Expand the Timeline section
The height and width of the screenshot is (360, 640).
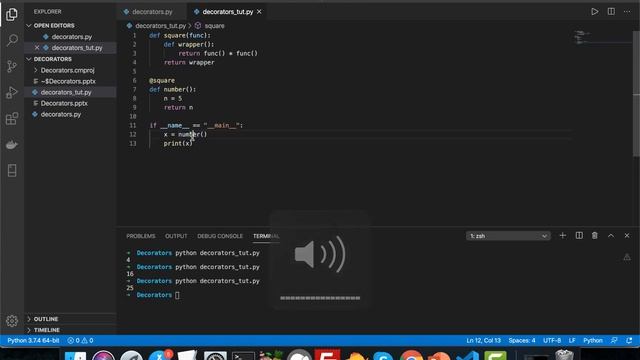tap(47, 330)
